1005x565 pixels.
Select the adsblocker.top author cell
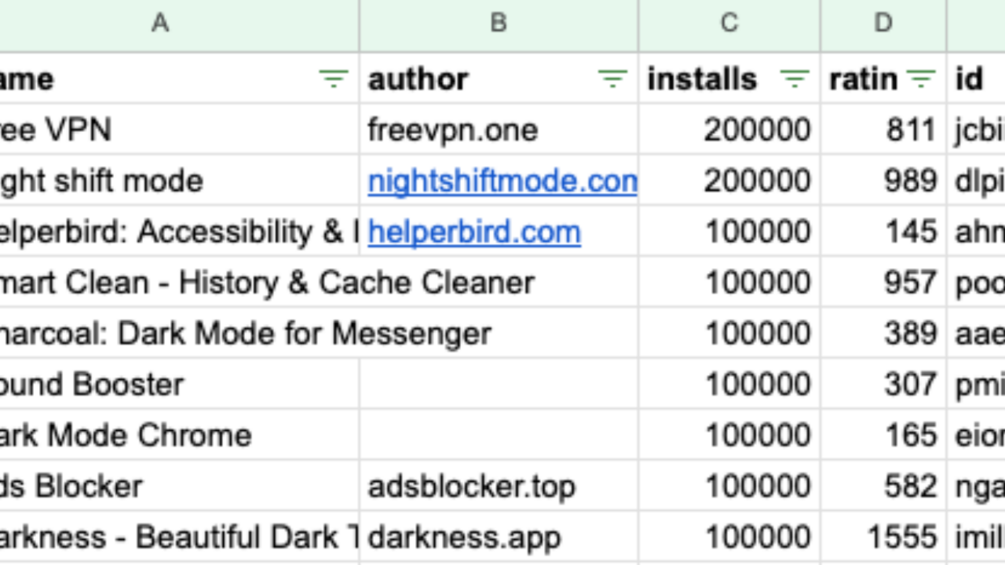(499, 486)
